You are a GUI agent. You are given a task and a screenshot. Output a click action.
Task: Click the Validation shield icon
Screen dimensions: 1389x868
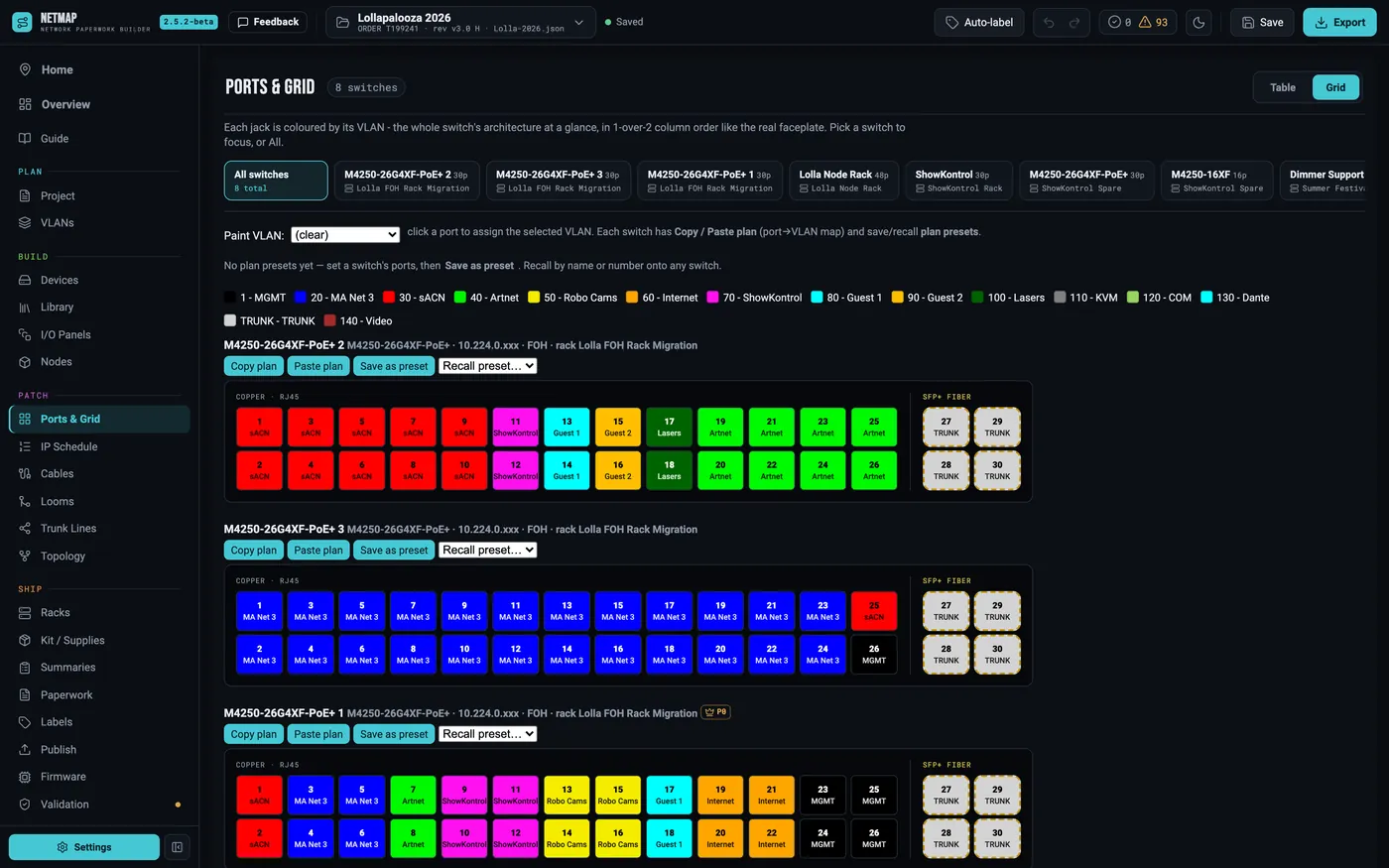(25, 805)
